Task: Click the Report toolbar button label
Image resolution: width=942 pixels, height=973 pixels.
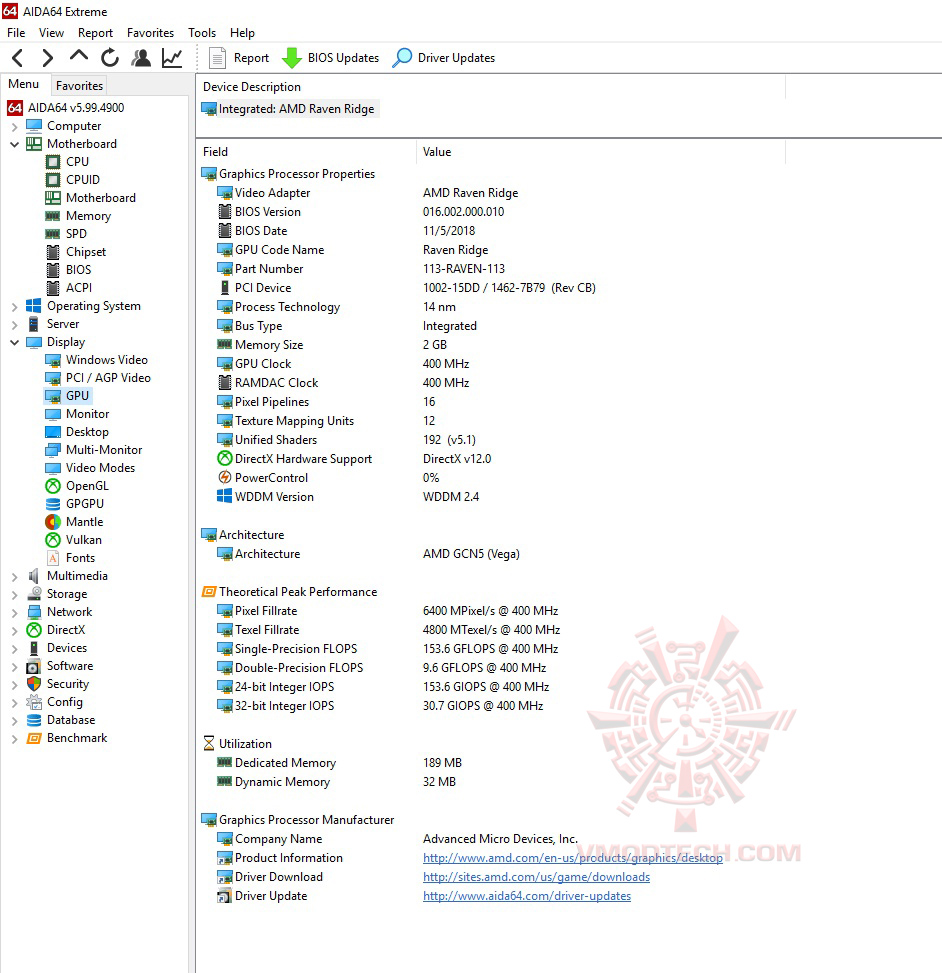Action: point(251,58)
